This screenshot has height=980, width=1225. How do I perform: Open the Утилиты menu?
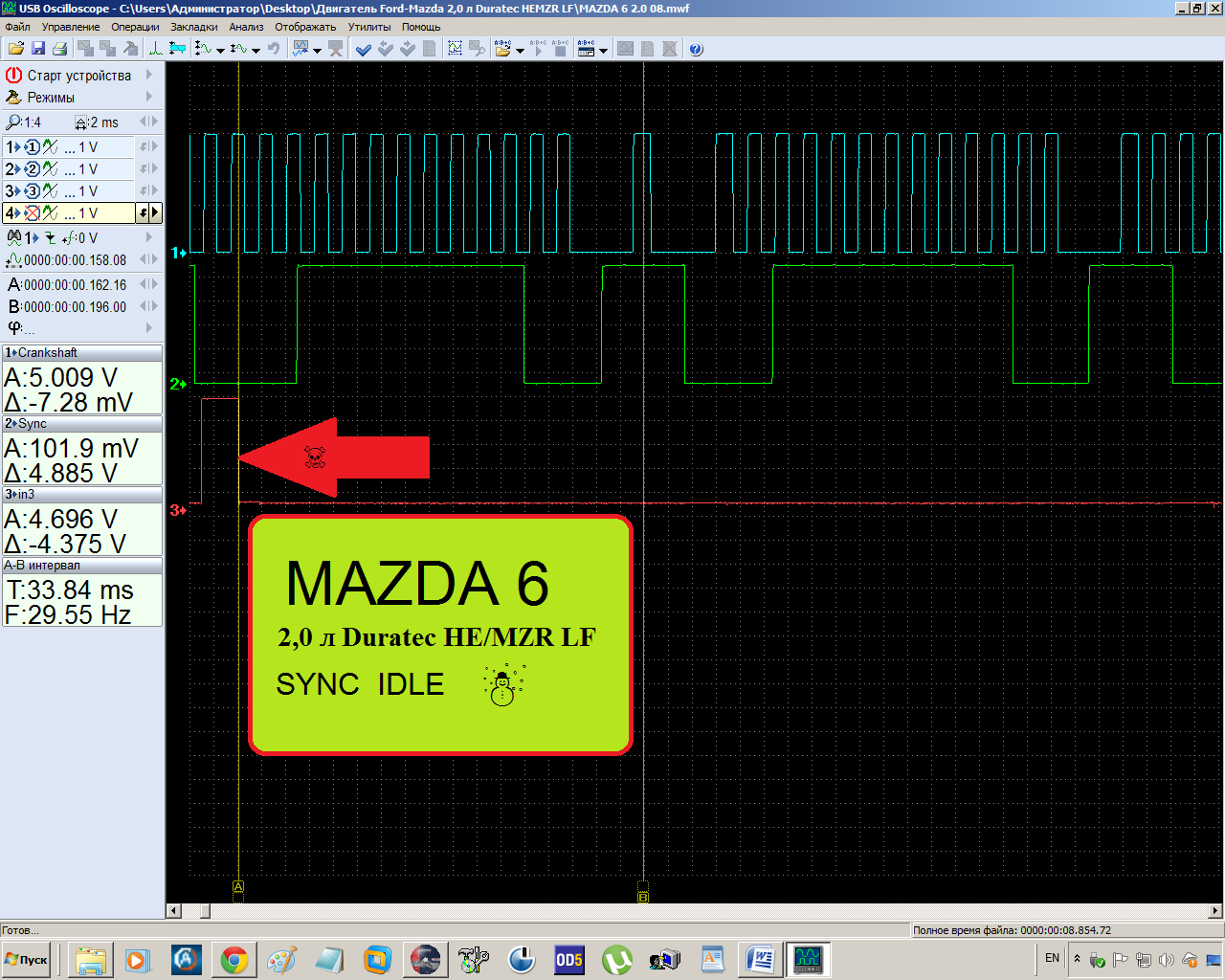click(369, 27)
